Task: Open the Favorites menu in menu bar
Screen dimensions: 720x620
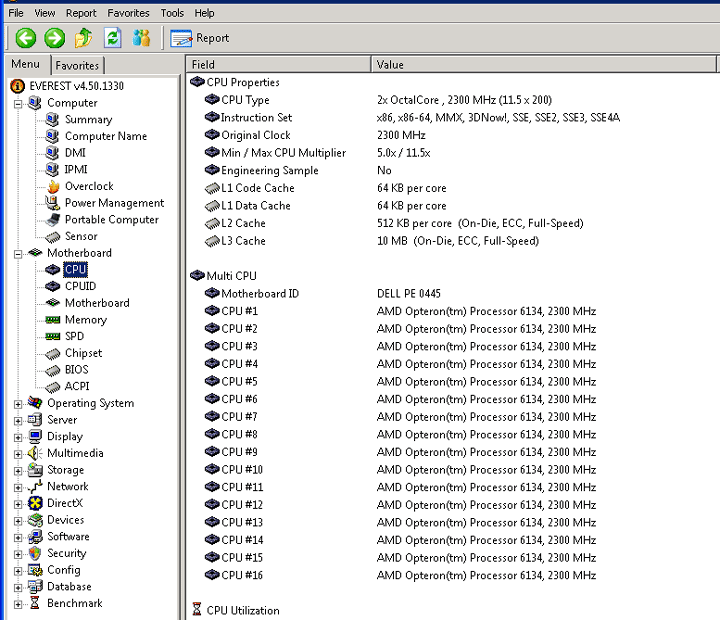Action: point(128,13)
